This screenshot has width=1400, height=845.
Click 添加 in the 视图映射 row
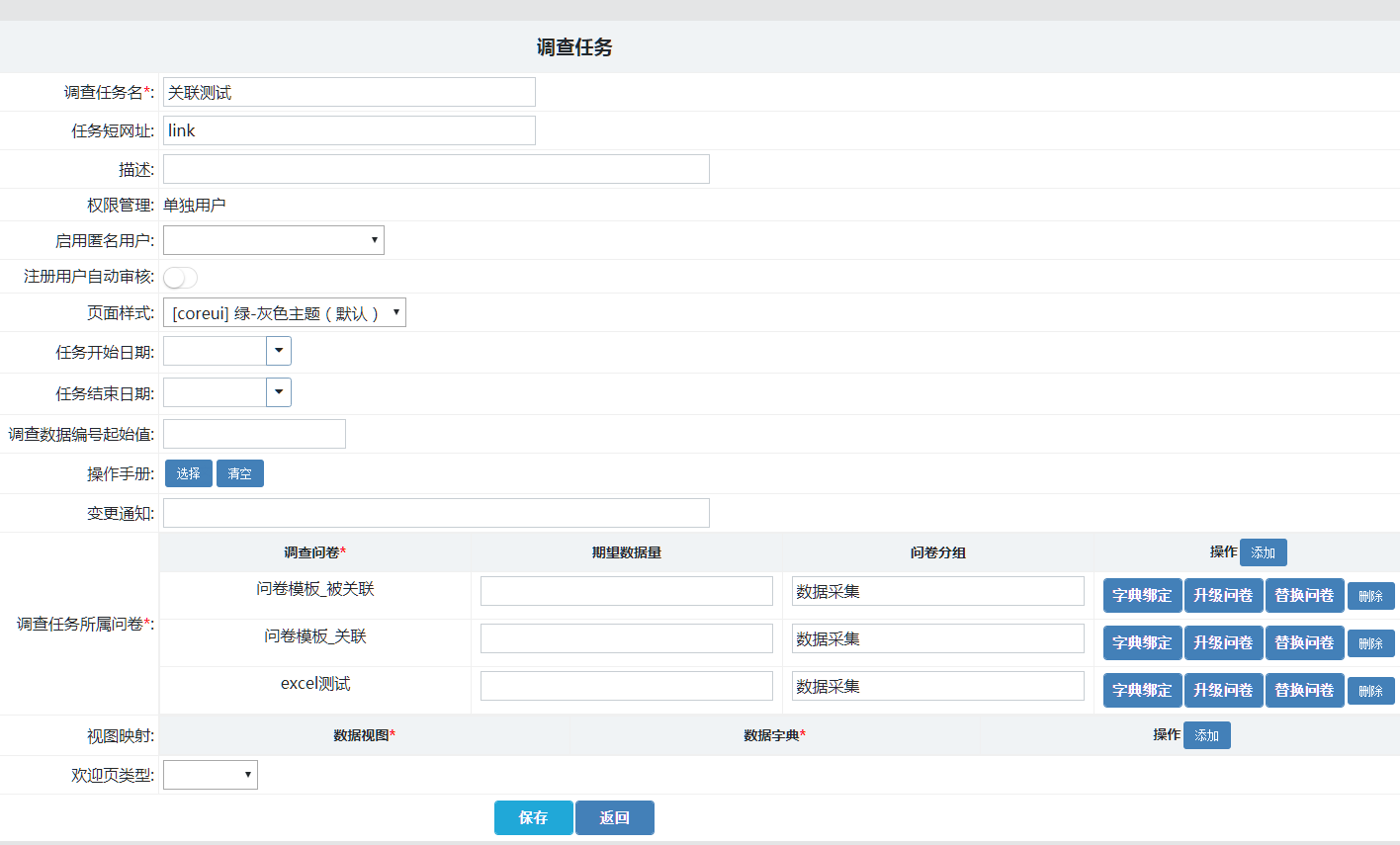click(1206, 735)
